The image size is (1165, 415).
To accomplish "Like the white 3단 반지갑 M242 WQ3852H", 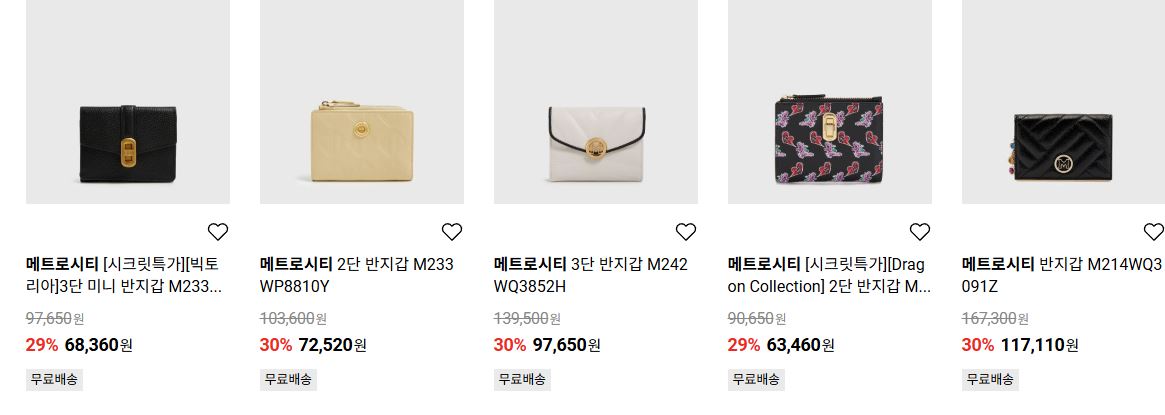I will click(686, 232).
